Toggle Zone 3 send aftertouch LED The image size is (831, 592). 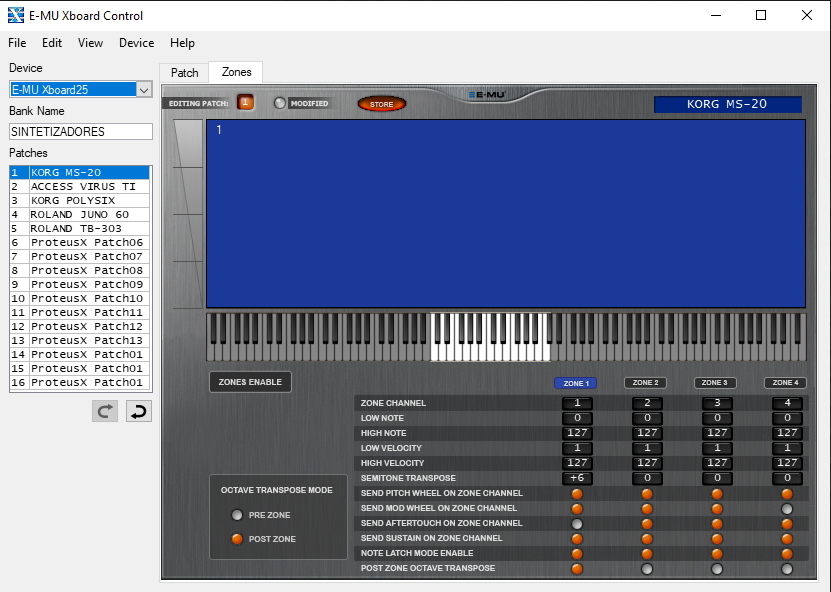click(x=717, y=524)
